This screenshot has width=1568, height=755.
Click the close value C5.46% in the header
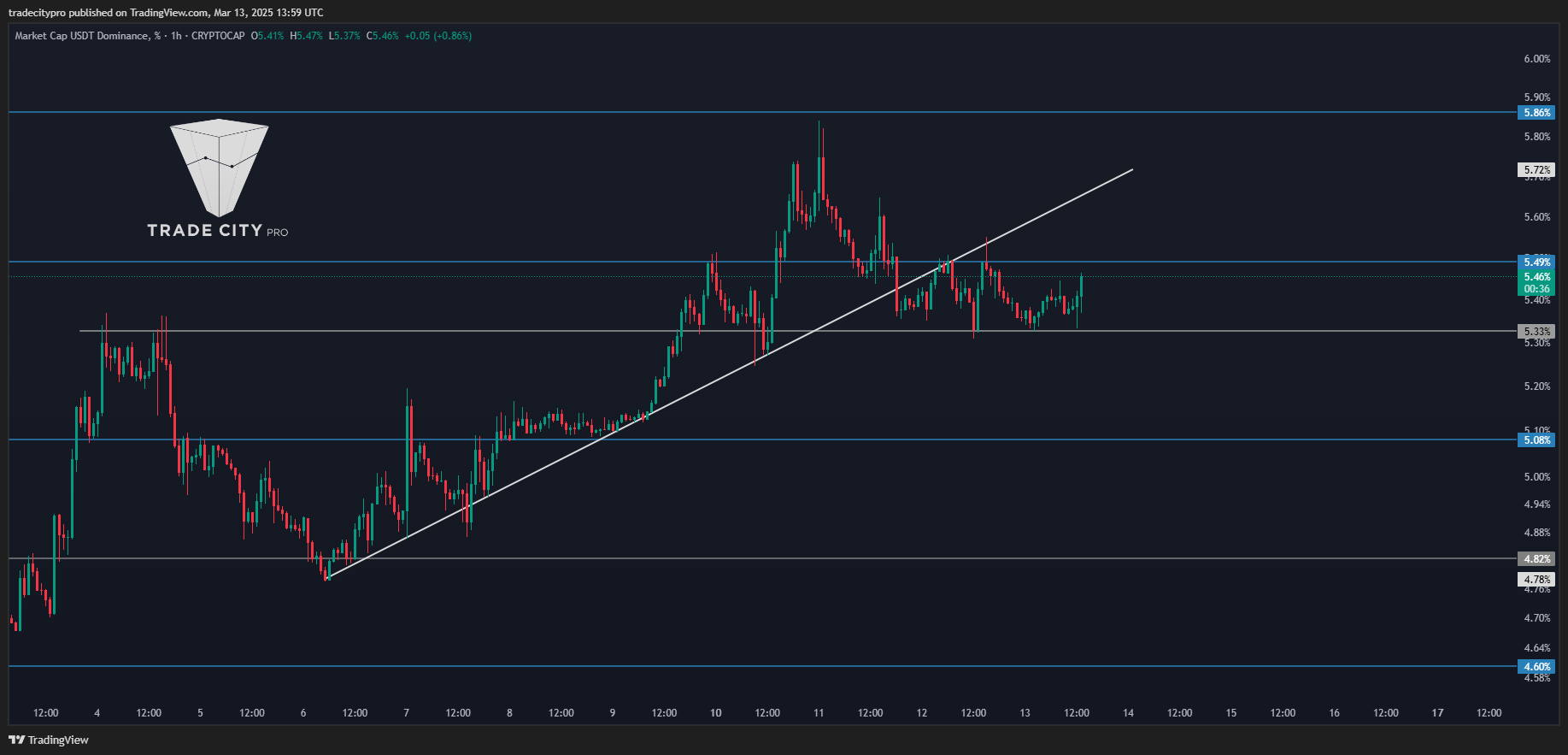[383, 36]
